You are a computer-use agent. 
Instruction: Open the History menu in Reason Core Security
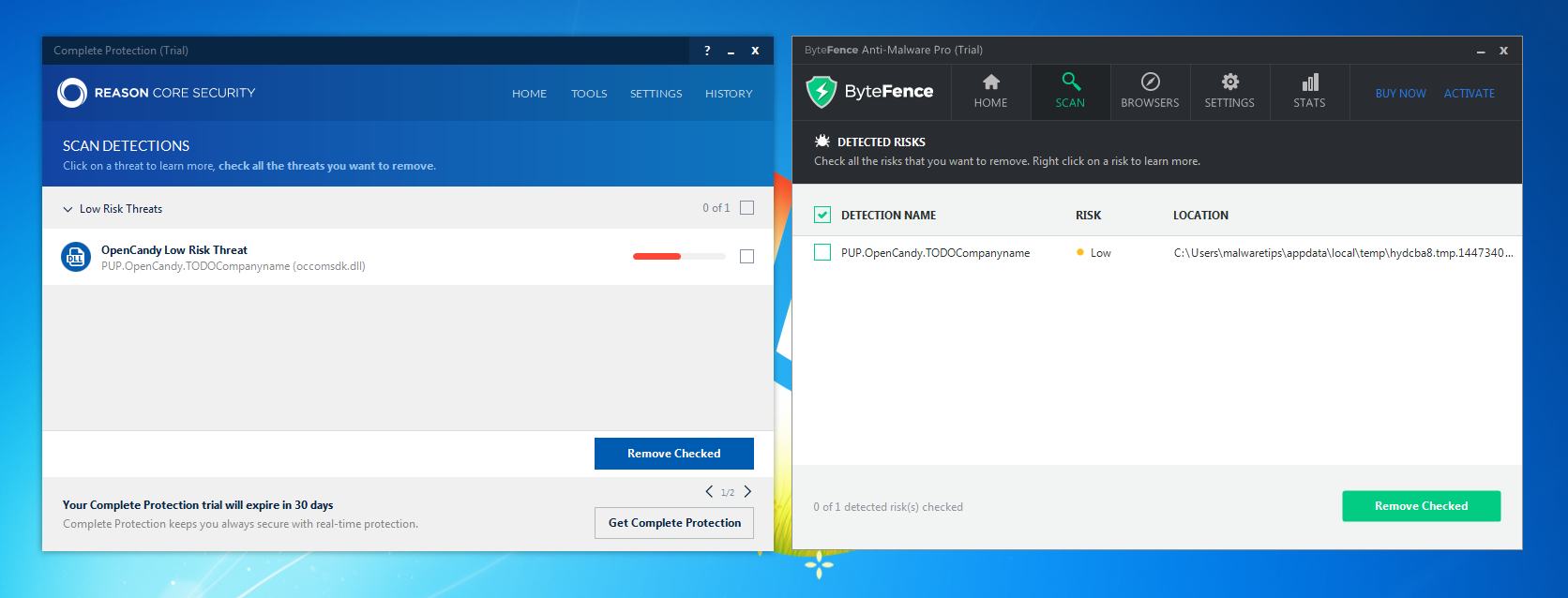coord(729,94)
